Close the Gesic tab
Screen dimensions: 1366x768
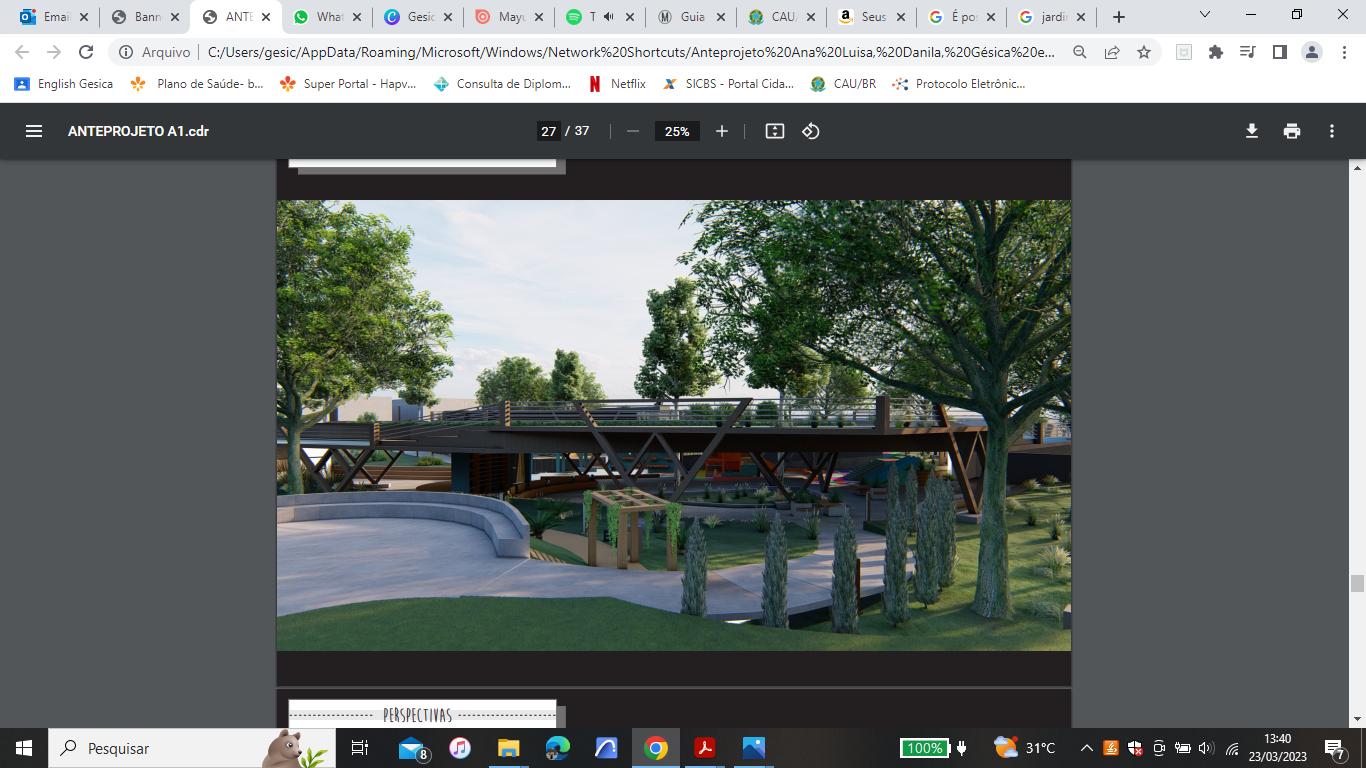(x=447, y=17)
